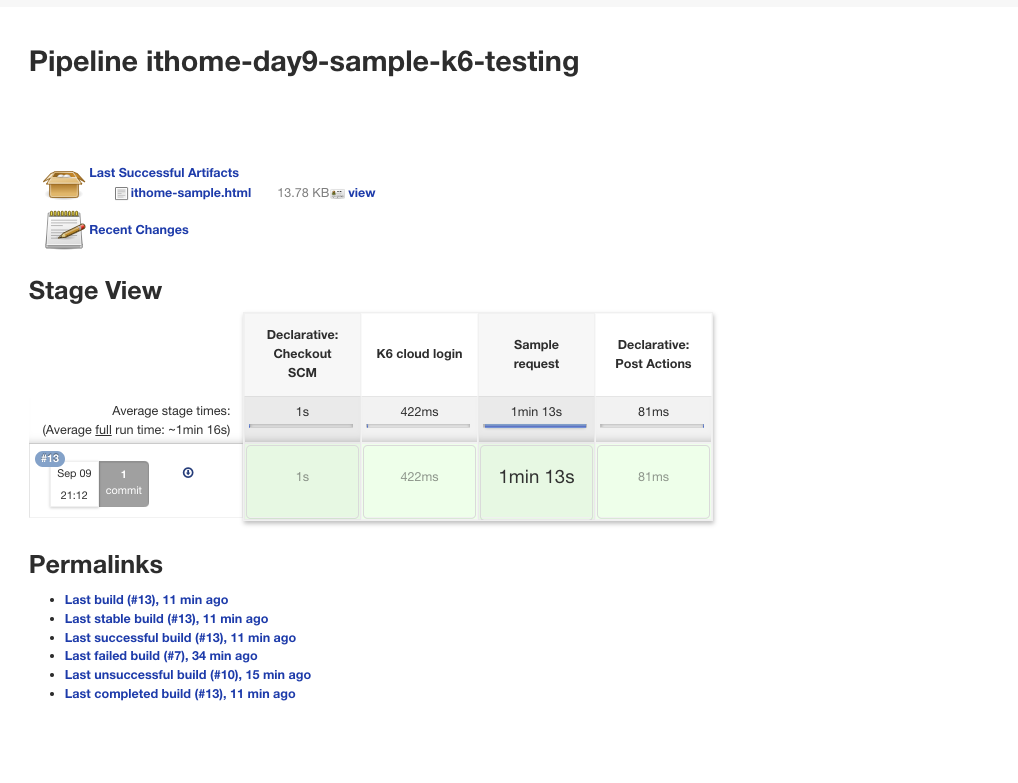Click the Sample request average time bar
This screenshot has height=783, width=1018.
[536, 426]
